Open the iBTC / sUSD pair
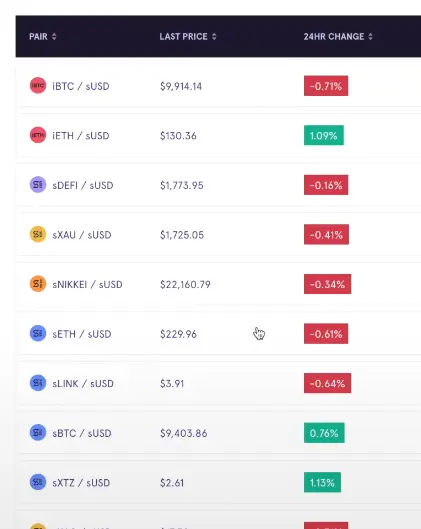 pyautogui.click(x=81, y=86)
